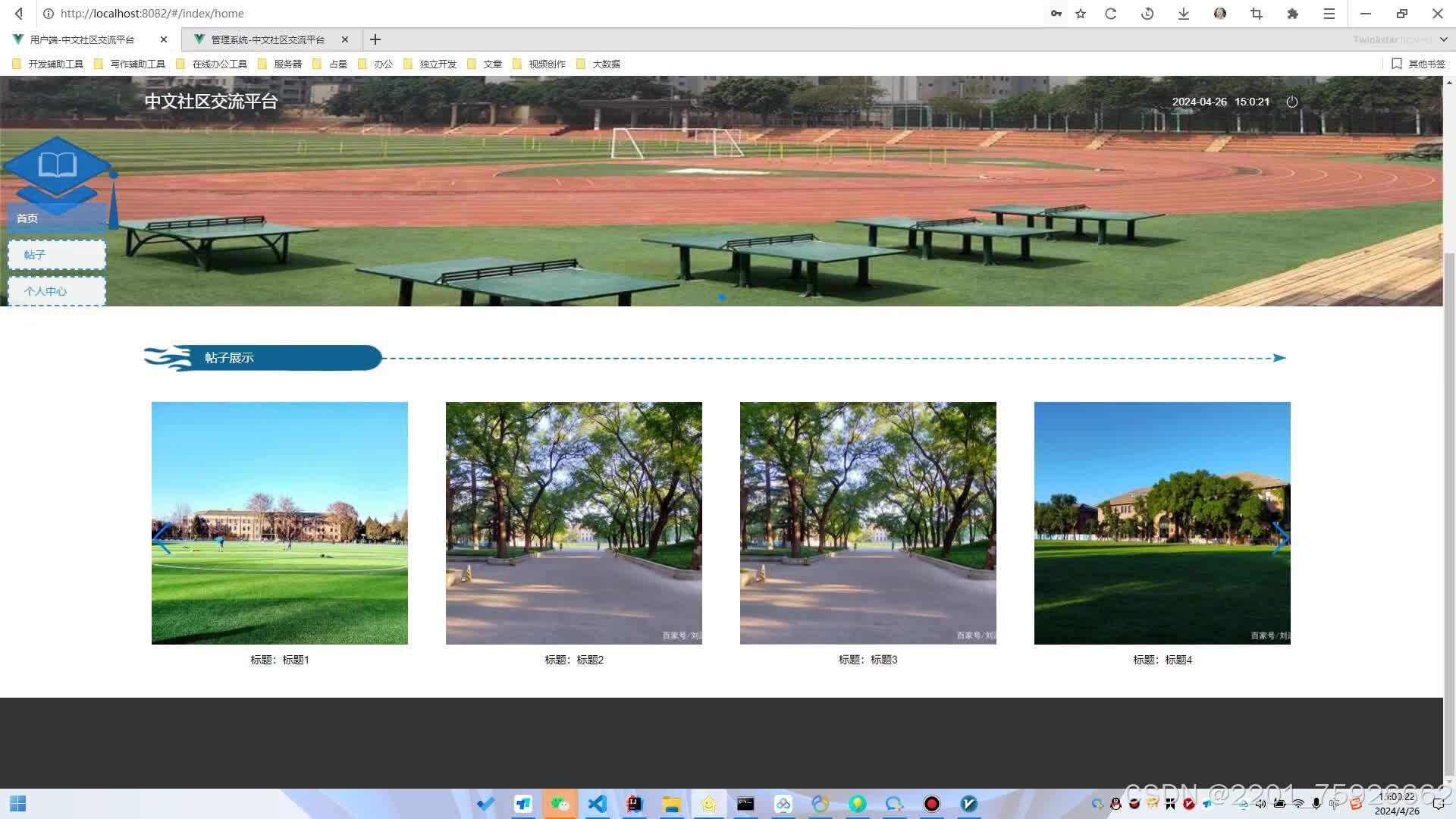The height and width of the screenshot is (819, 1456).
Task: Open the browser hamburger menu
Action: [x=1329, y=14]
